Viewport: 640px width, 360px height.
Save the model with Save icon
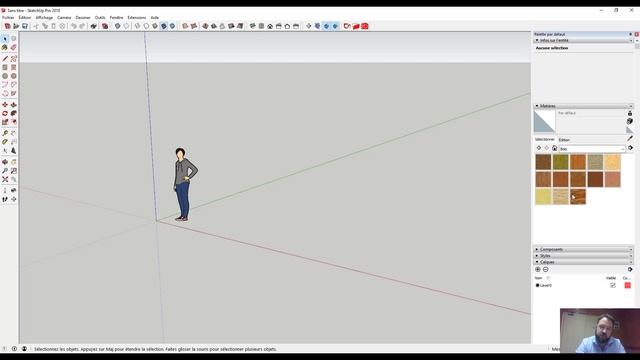25,26
